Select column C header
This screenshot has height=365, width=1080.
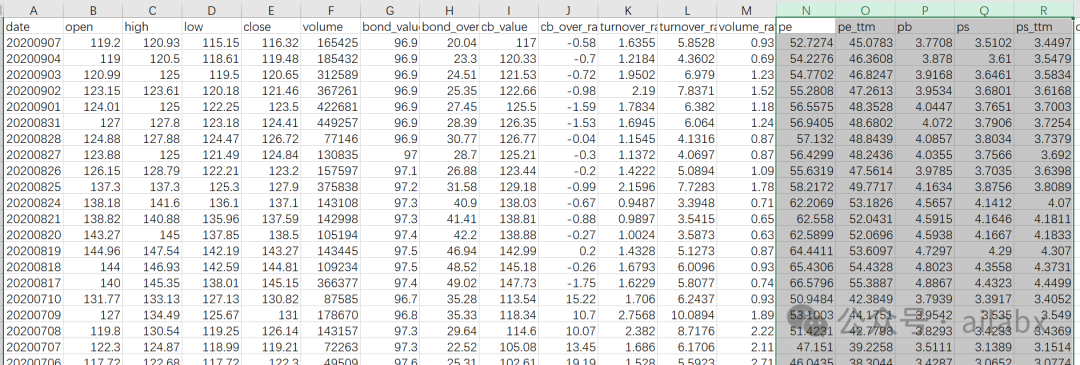click(x=152, y=10)
